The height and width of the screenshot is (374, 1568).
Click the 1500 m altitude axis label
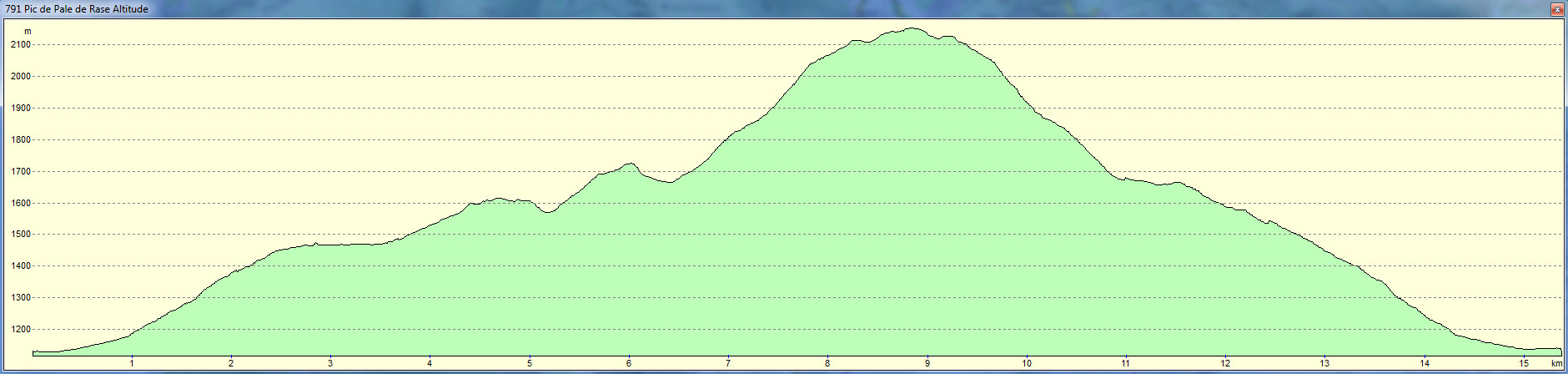tap(21, 235)
